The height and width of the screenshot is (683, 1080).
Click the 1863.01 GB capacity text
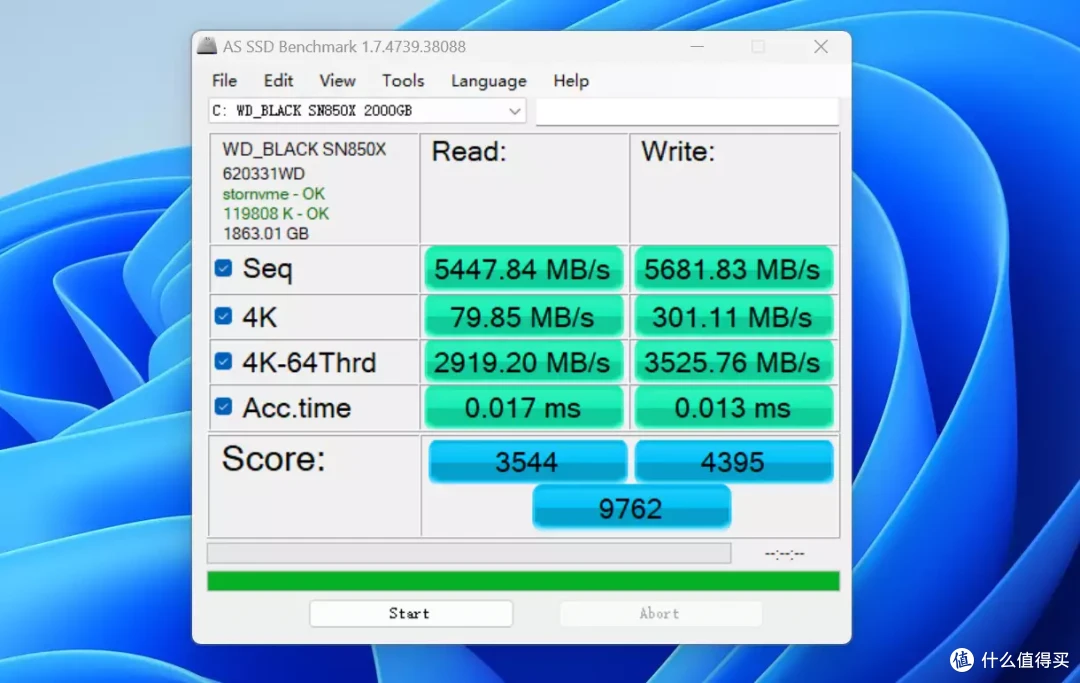coord(266,233)
